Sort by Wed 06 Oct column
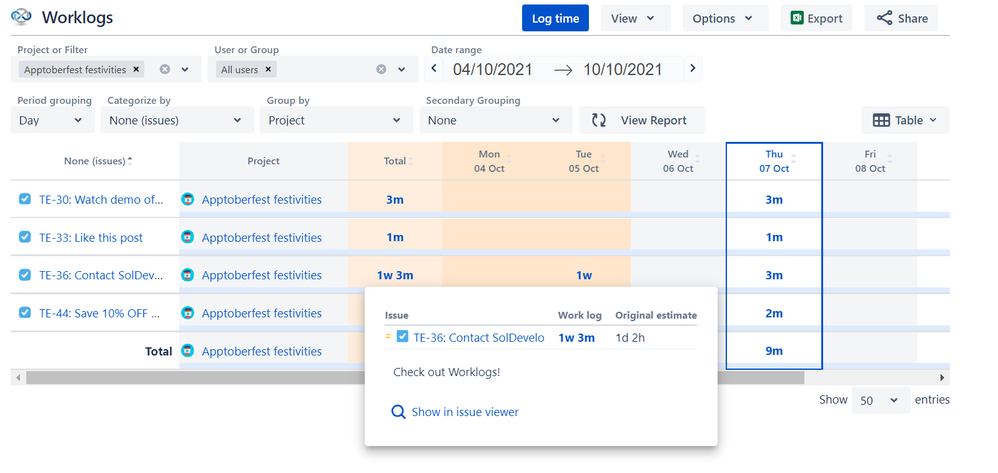Screen dimensions: 998x473 click(697, 157)
